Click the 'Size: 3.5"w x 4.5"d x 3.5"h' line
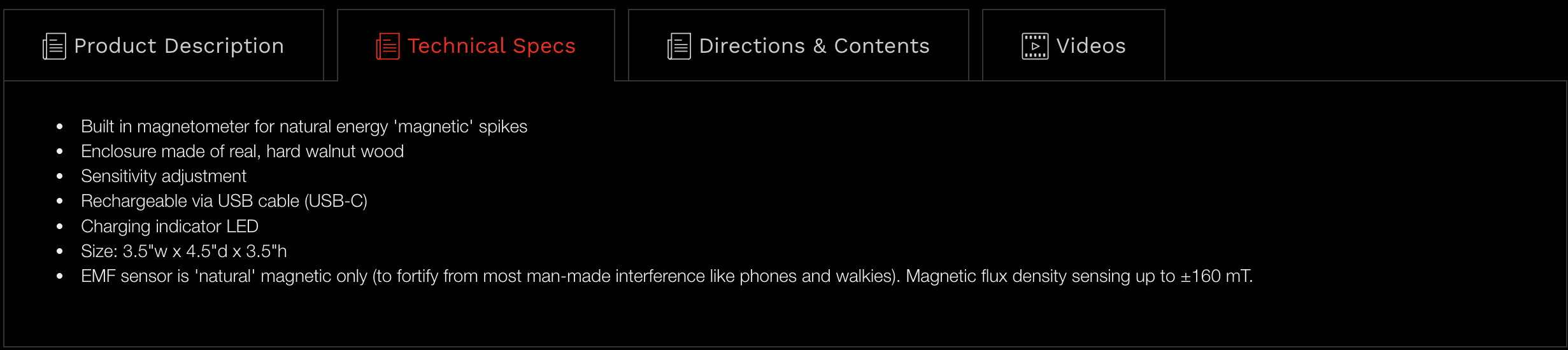1568x350 pixels. tap(183, 251)
